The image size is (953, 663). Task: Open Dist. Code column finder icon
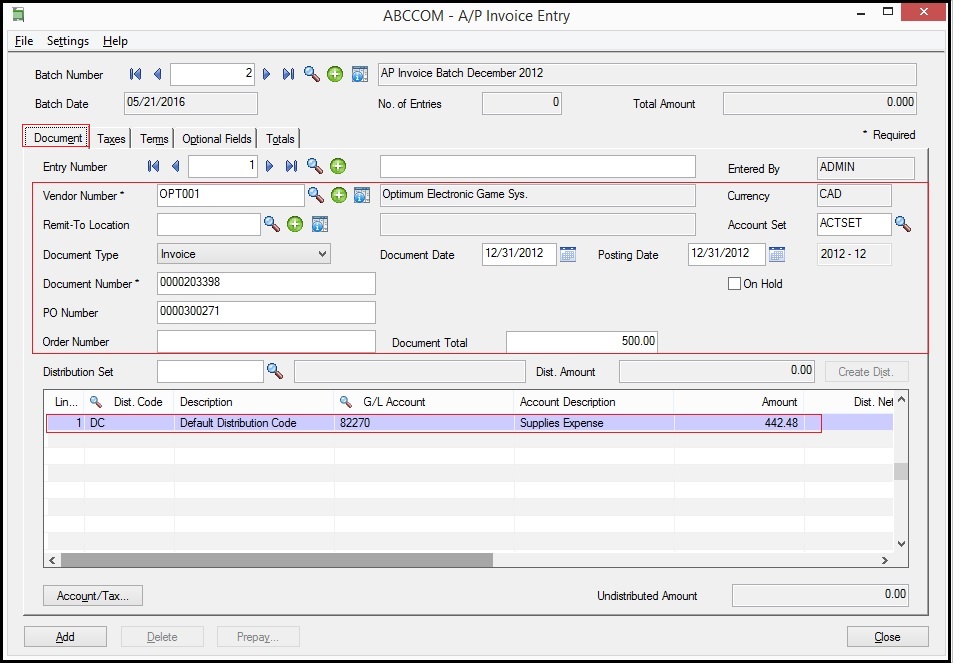click(x=95, y=402)
